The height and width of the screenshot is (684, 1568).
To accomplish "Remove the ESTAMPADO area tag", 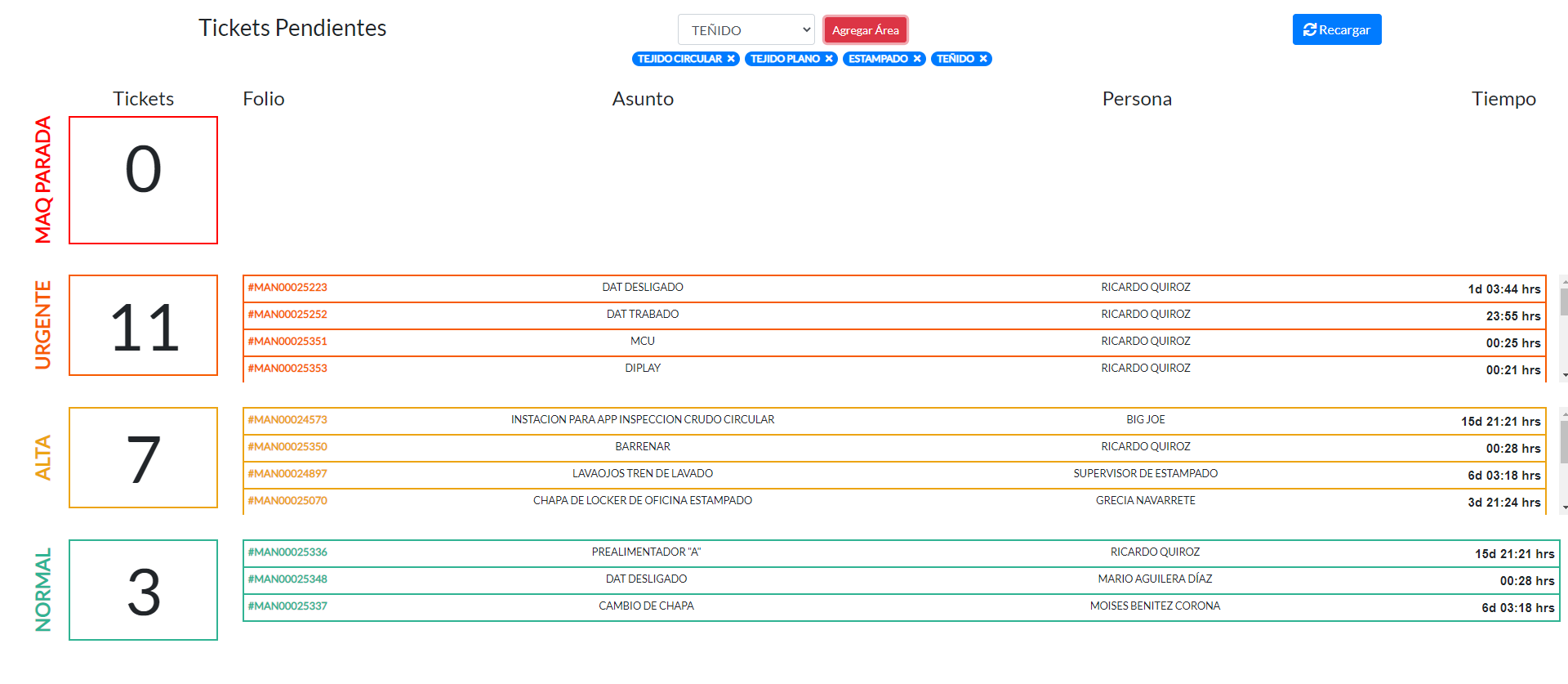I will coord(917,59).
